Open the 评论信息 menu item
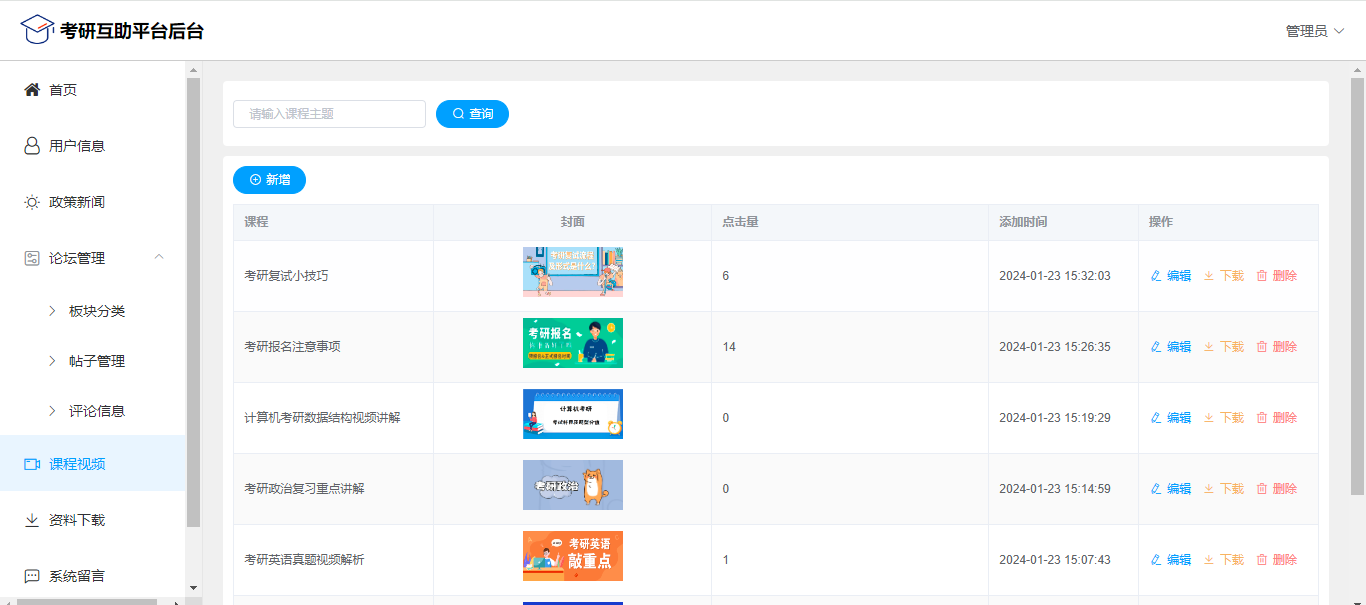Screen dimensions: 1366x605 tap(96, 411)
